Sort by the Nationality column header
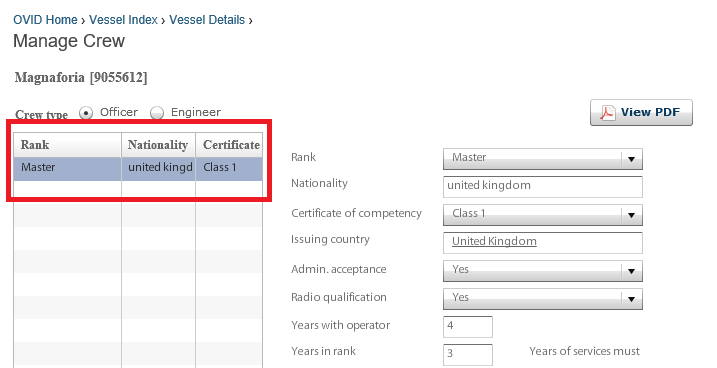Image resolution: width=717 pixels, height=368 pixels. 158,145
